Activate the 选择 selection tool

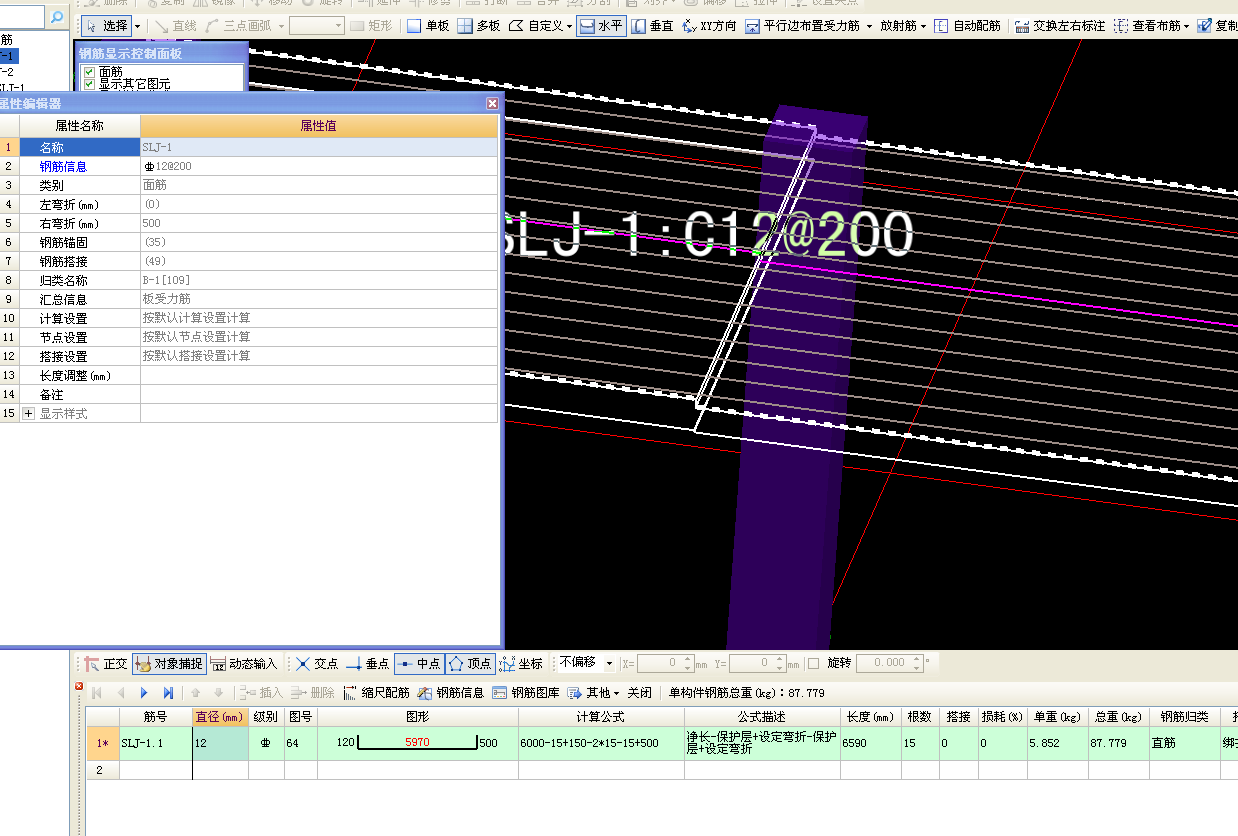pos(106,26)
